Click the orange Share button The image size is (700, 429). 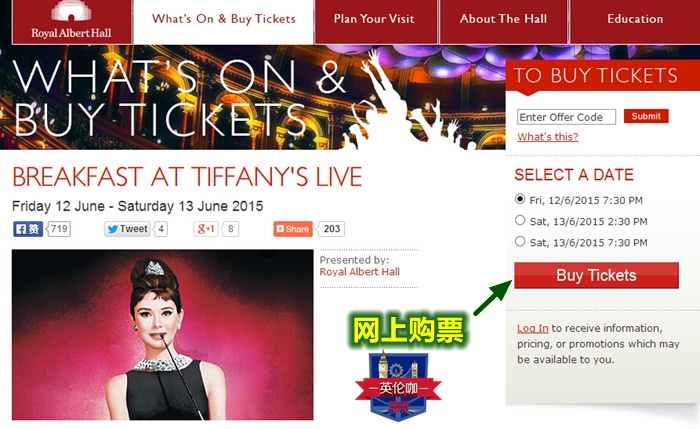pyautogui.click(x=293, y=229)
